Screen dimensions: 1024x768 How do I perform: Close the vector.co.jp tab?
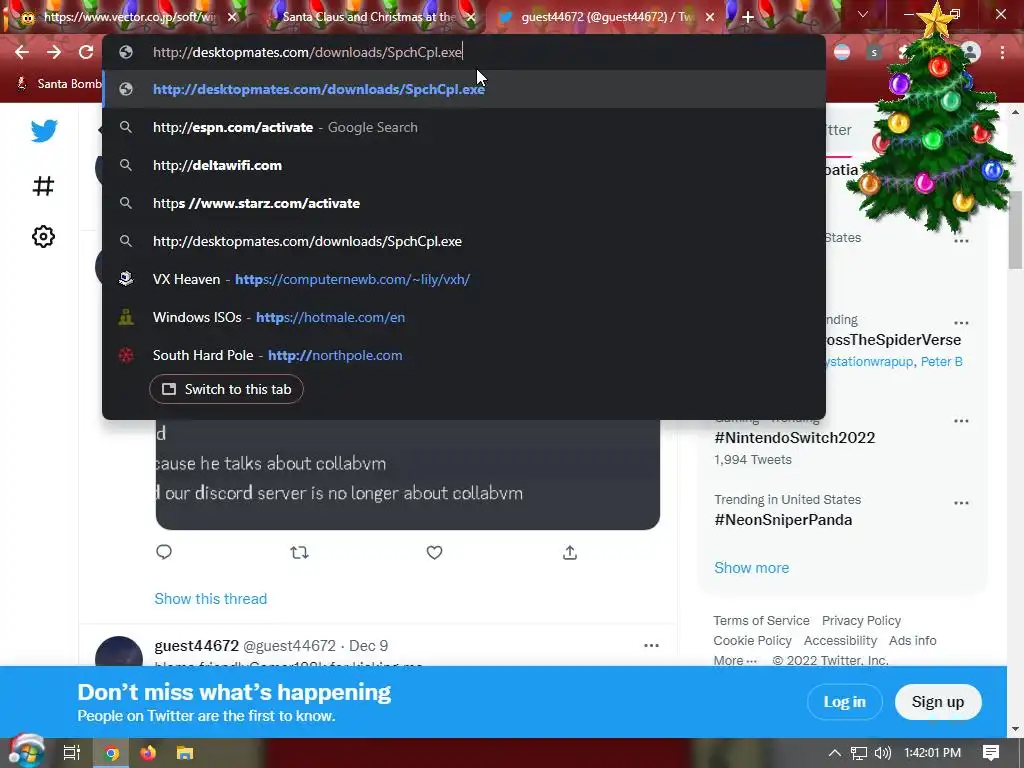pyautogui.click(x=232, y=17)
